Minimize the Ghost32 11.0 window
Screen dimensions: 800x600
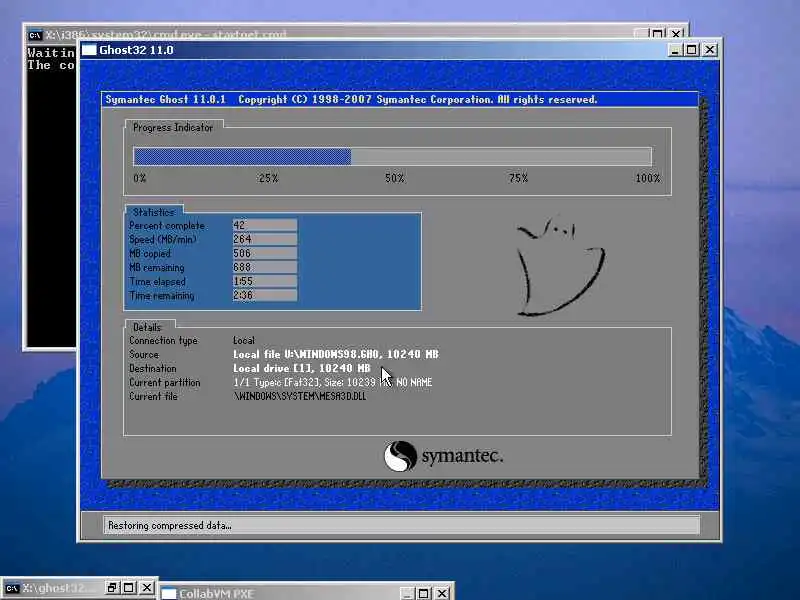tap(674, 50)
